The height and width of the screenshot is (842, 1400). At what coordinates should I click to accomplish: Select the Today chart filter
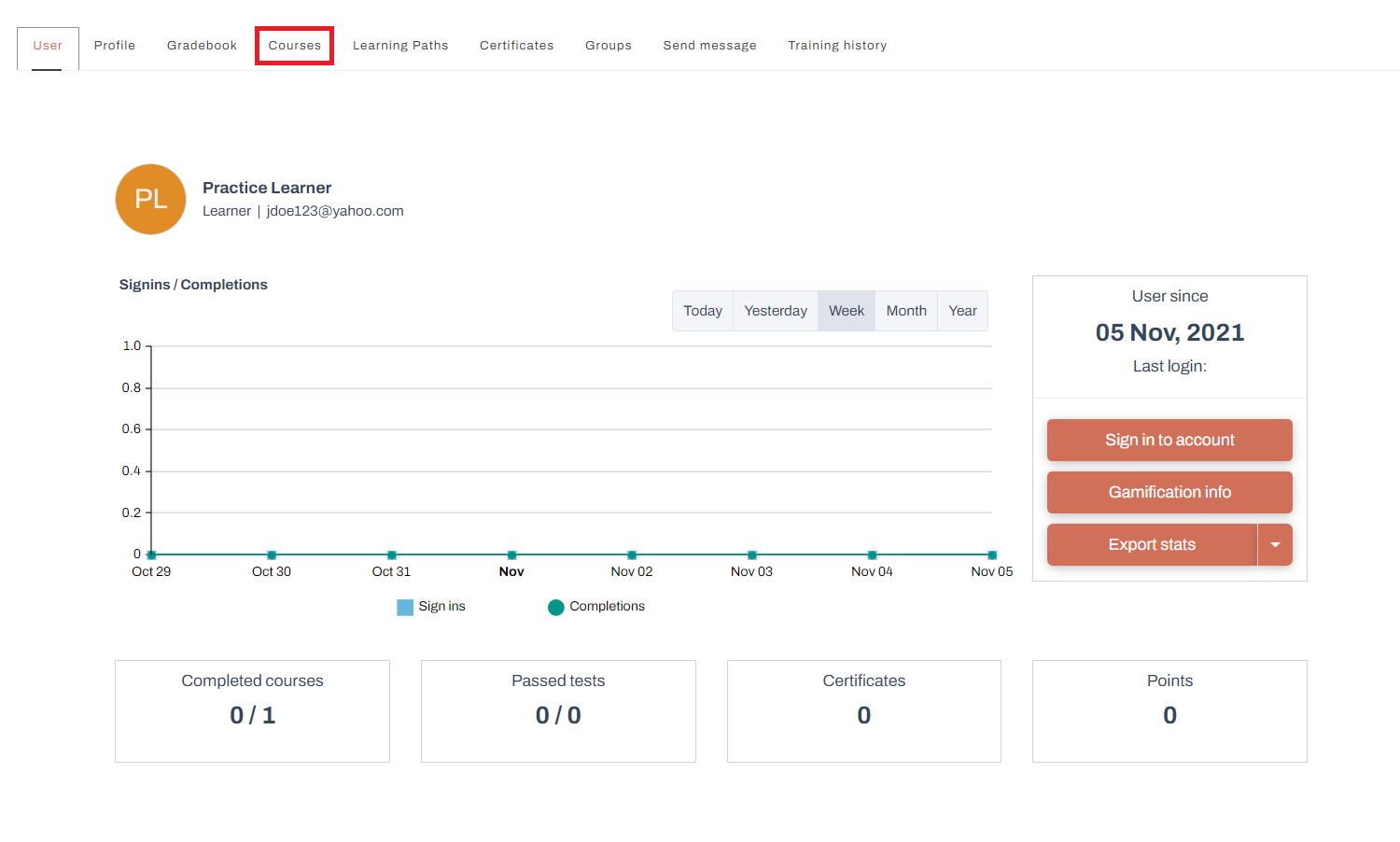pyautogui.click(x=703, y=310)
